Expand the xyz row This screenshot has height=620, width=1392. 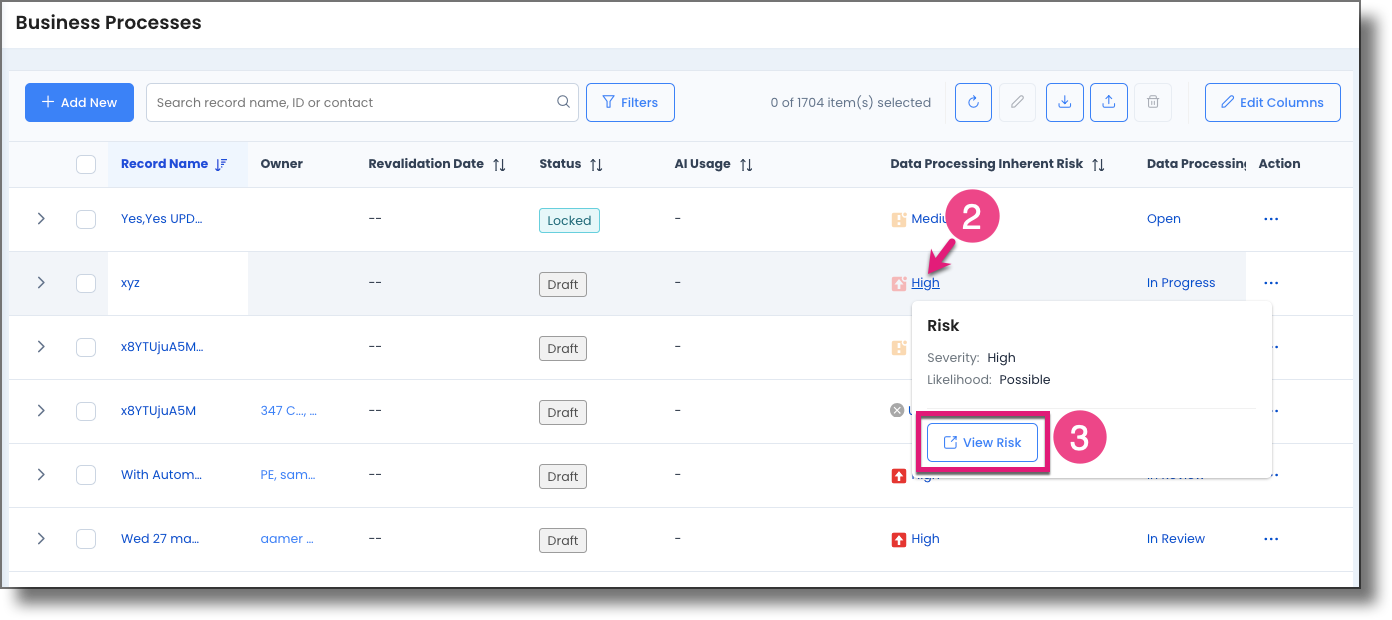tap(41, 283)
